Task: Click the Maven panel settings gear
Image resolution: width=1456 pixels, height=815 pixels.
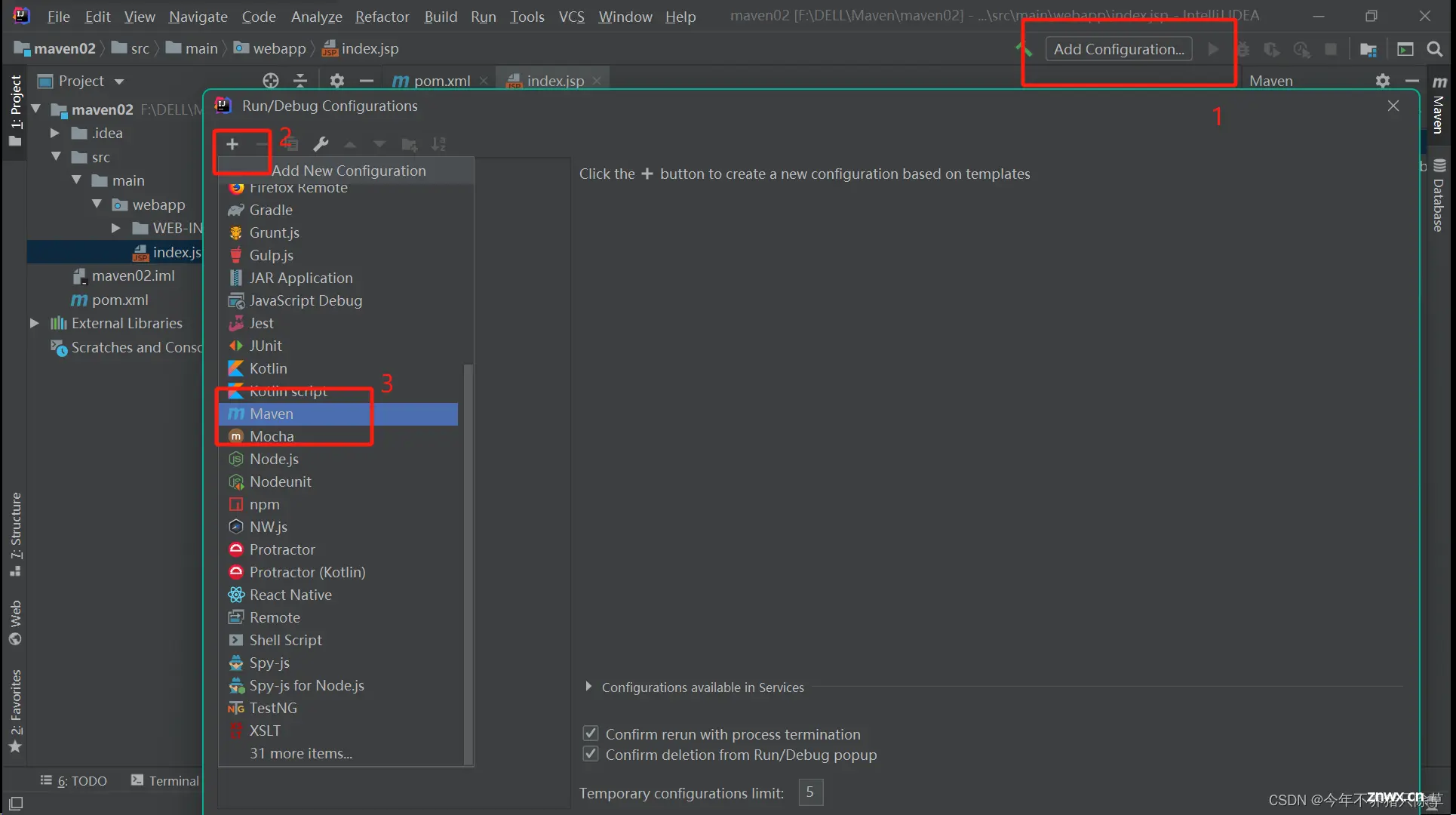Action: (1383, 81)
